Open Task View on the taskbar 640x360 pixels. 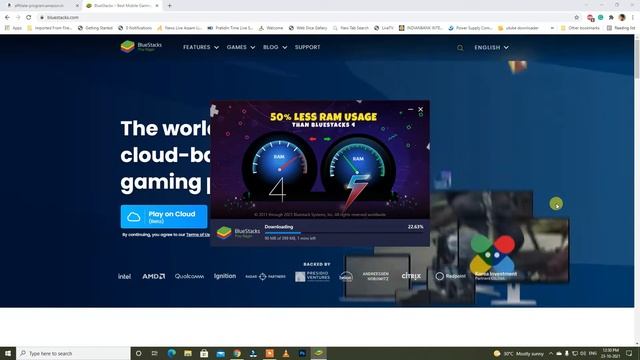point(155,353)
